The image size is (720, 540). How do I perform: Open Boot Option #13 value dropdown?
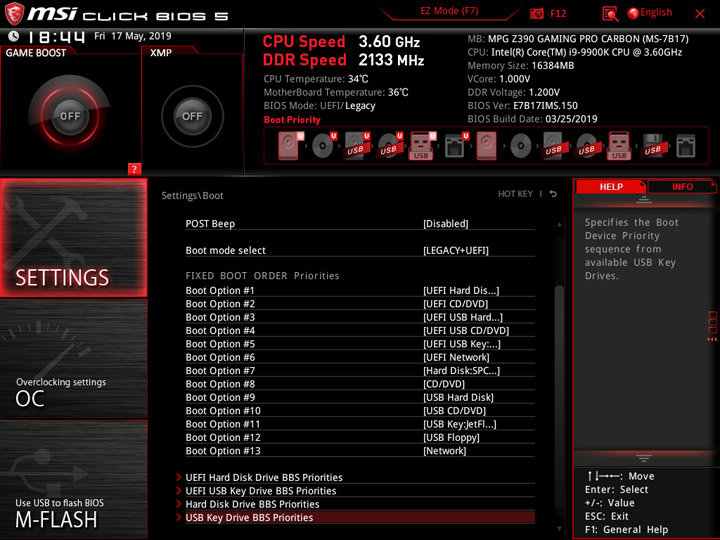pos(444,451)
